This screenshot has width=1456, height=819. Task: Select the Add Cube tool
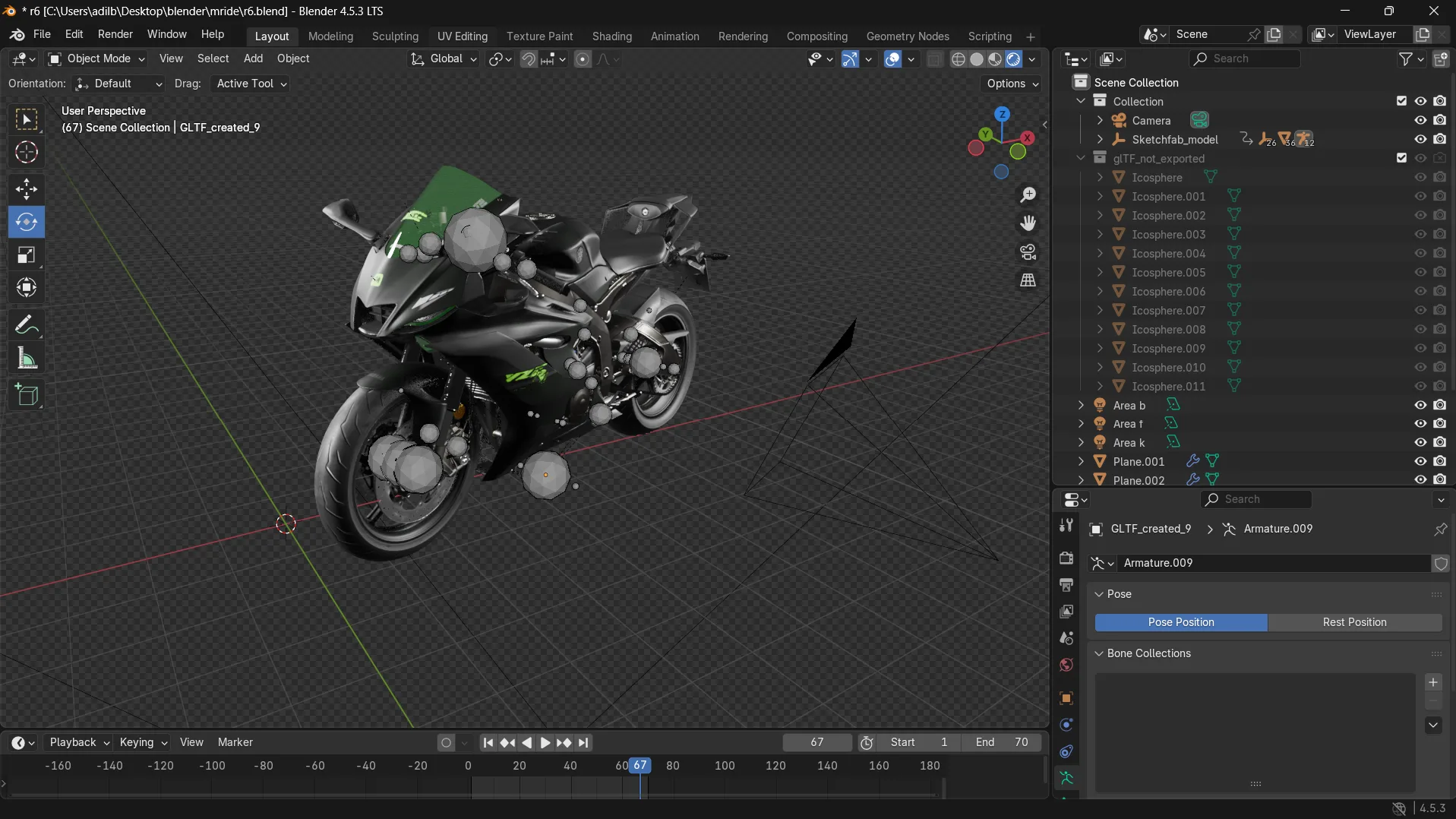(27, 394)
